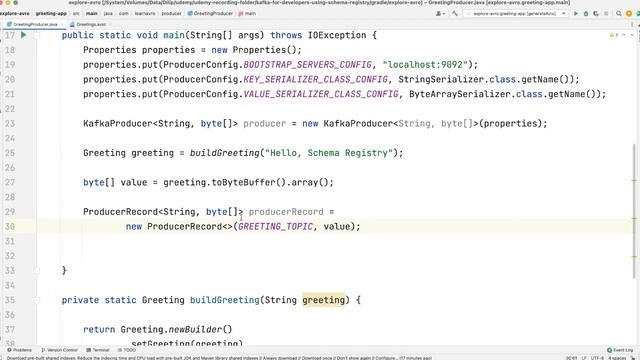Click the java breadcrumb
Viewport: 640px width, 360px height.
[x=108, y=13]
